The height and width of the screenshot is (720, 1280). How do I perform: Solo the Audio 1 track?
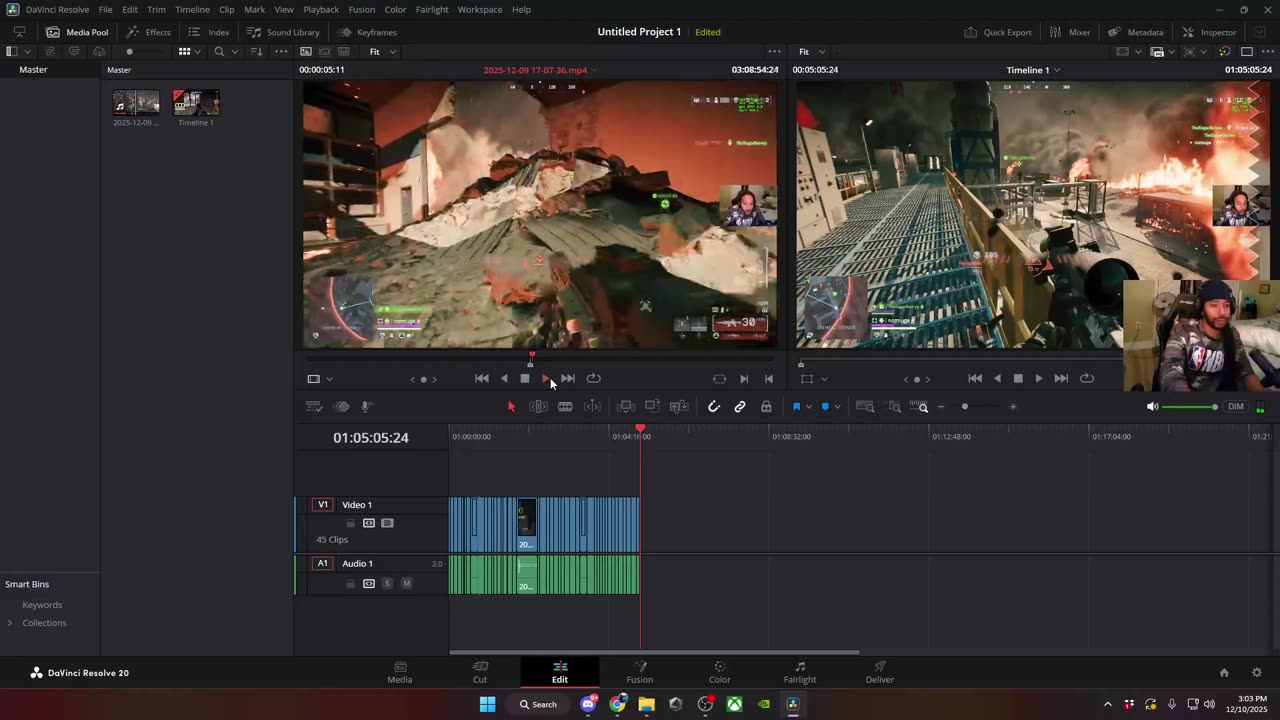[387, 584]
